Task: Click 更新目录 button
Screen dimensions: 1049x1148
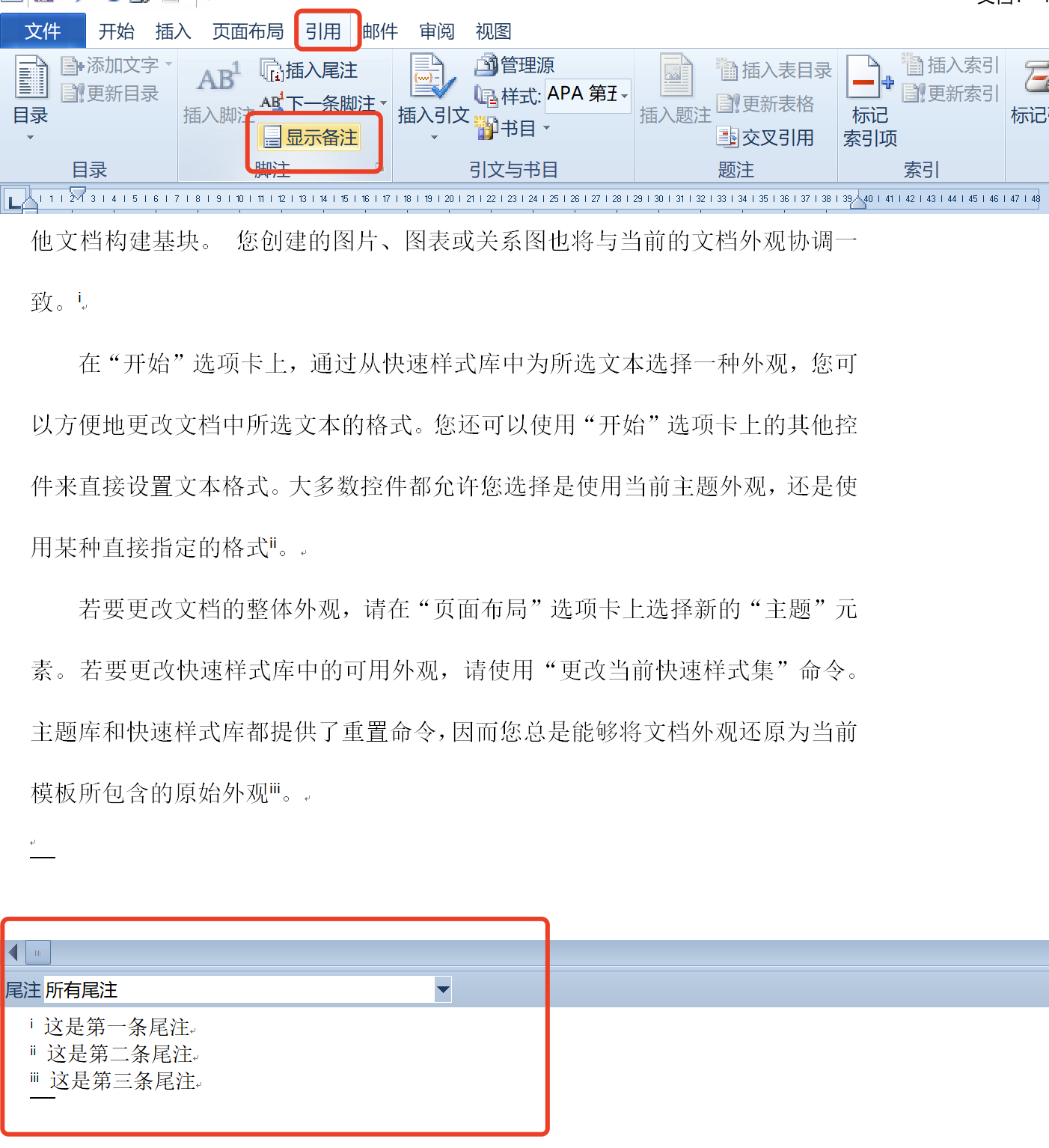Action: pyautogui.click(x=110, y=94)
